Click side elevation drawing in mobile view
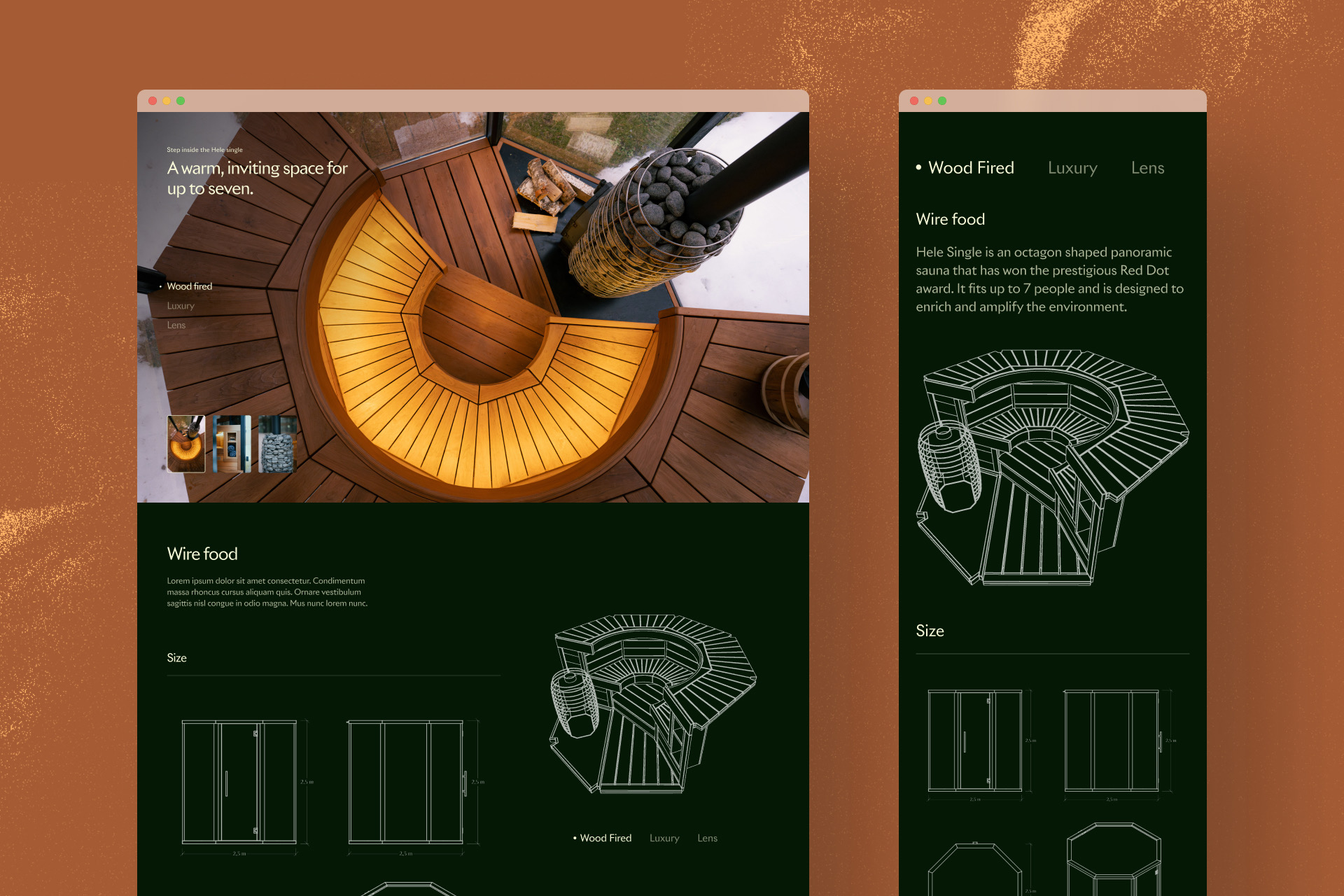 tap(1112, 741)
